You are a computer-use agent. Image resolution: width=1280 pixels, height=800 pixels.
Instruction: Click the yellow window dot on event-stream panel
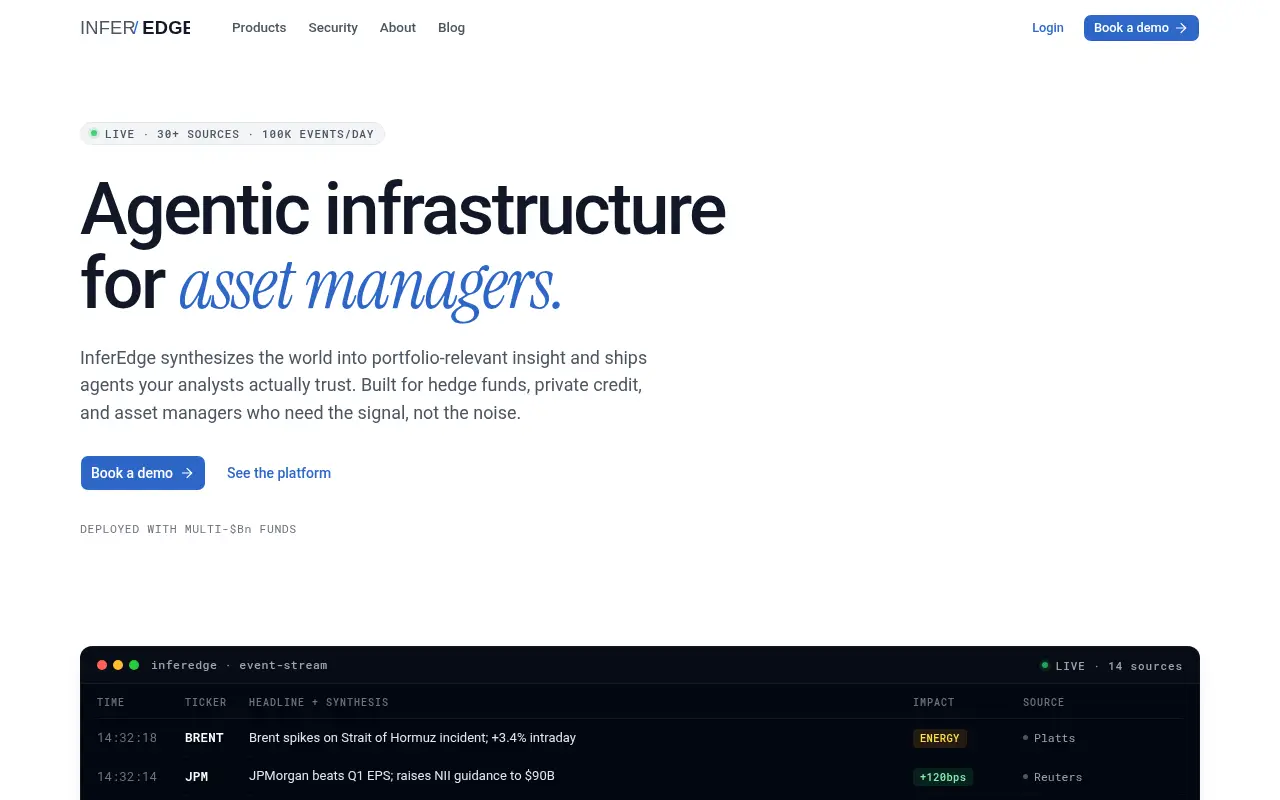coord(118,665)
